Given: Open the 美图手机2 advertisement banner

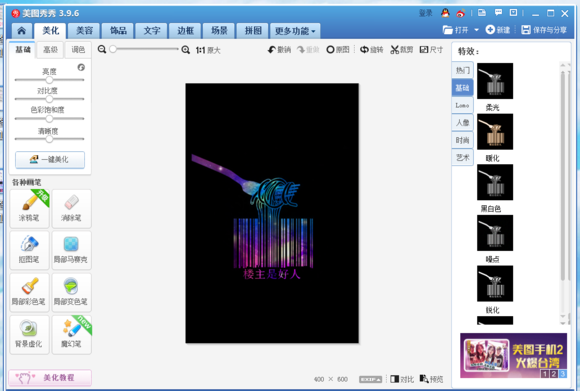Looking at the screenshot, I should 513,355.
